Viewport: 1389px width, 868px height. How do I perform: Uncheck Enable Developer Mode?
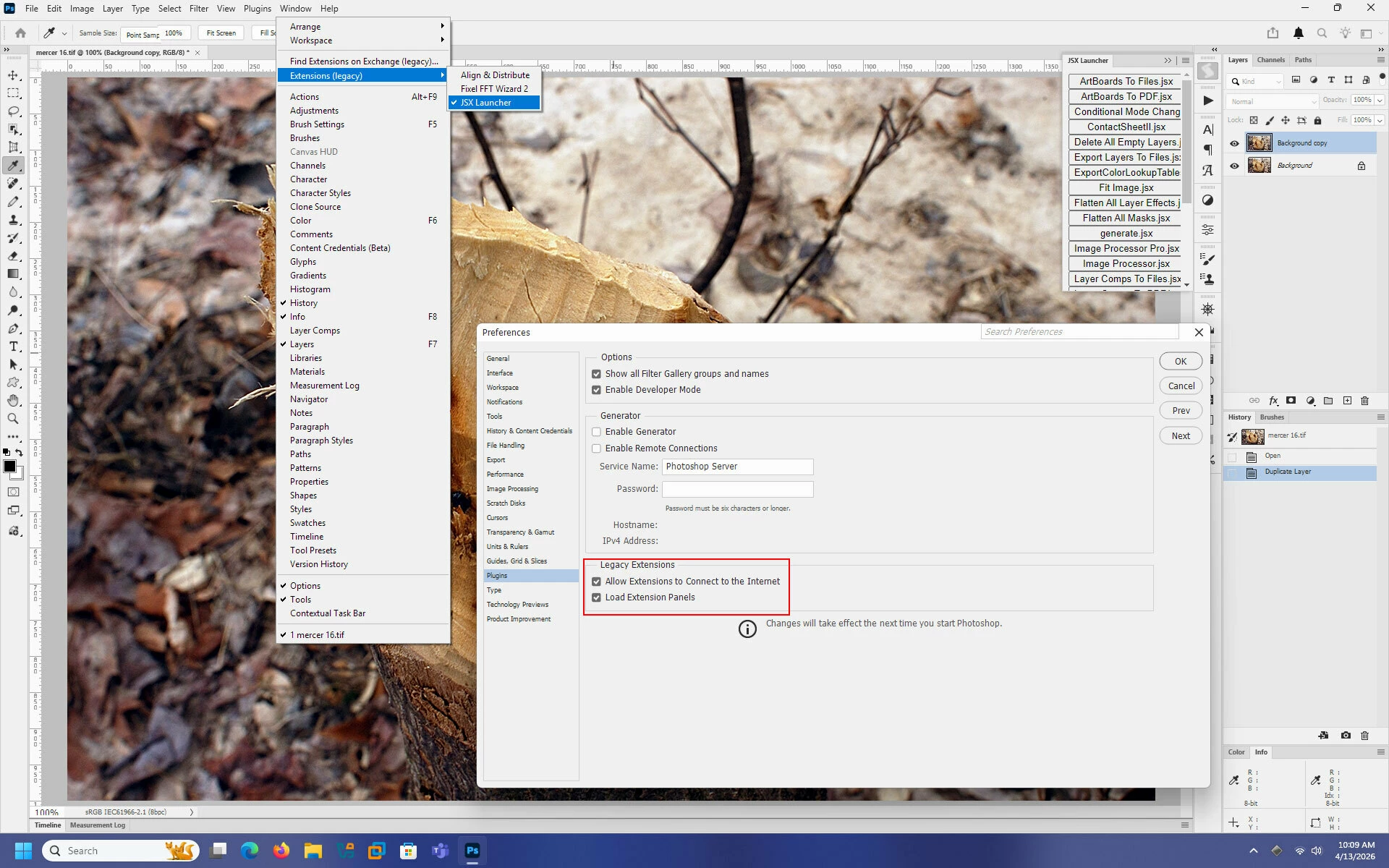(x=596, y=390)
